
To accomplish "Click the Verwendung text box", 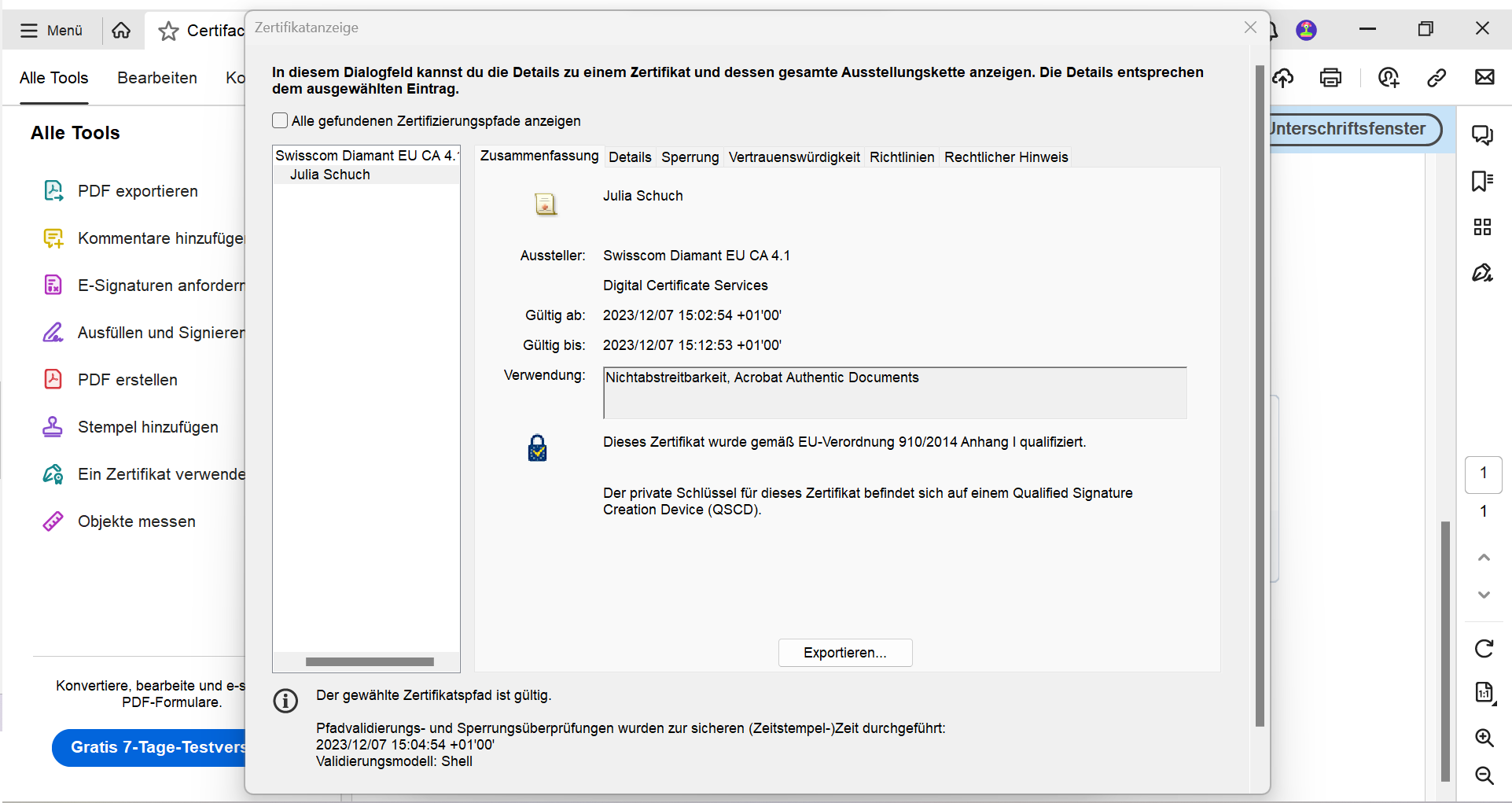I will click(x=895, y=392).
